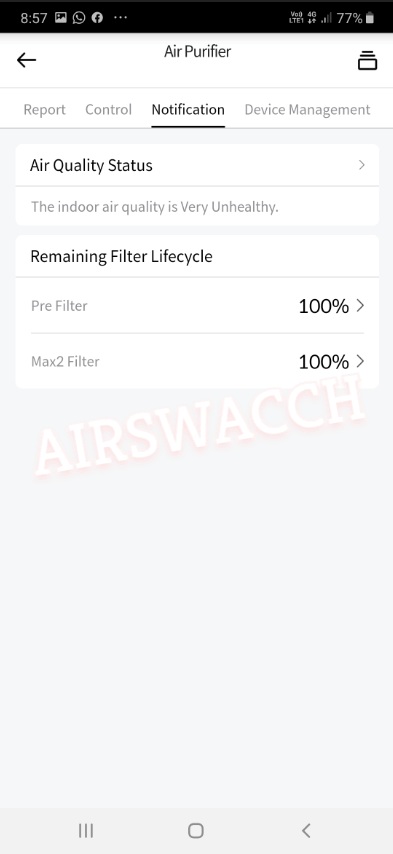Tap the Max2 Filter 100% value
The width and height of the screenshot is (393, 854).
[324, 362]
